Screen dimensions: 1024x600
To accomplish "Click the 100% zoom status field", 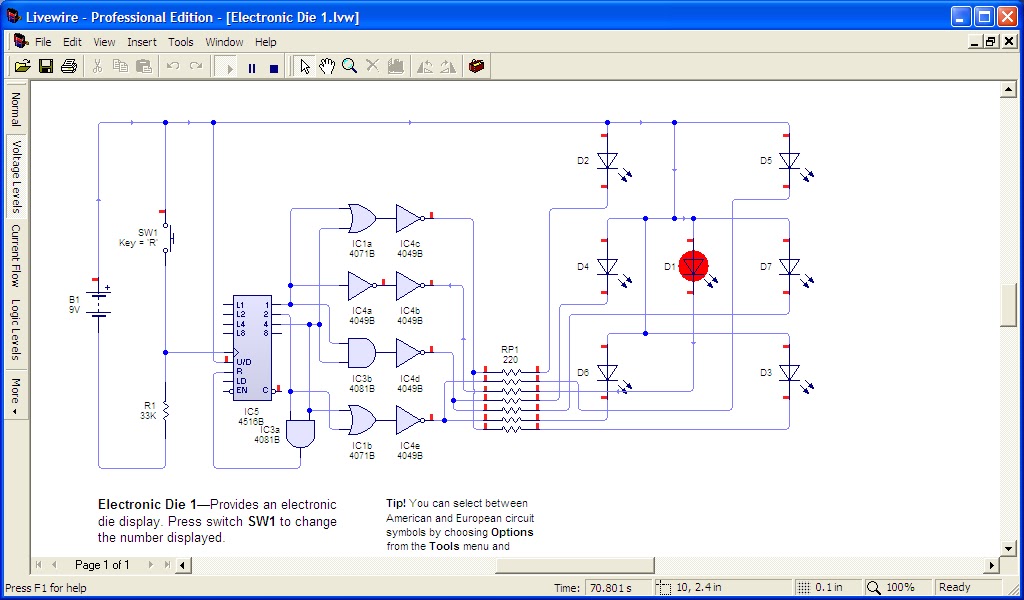I will tap(899, 588).
